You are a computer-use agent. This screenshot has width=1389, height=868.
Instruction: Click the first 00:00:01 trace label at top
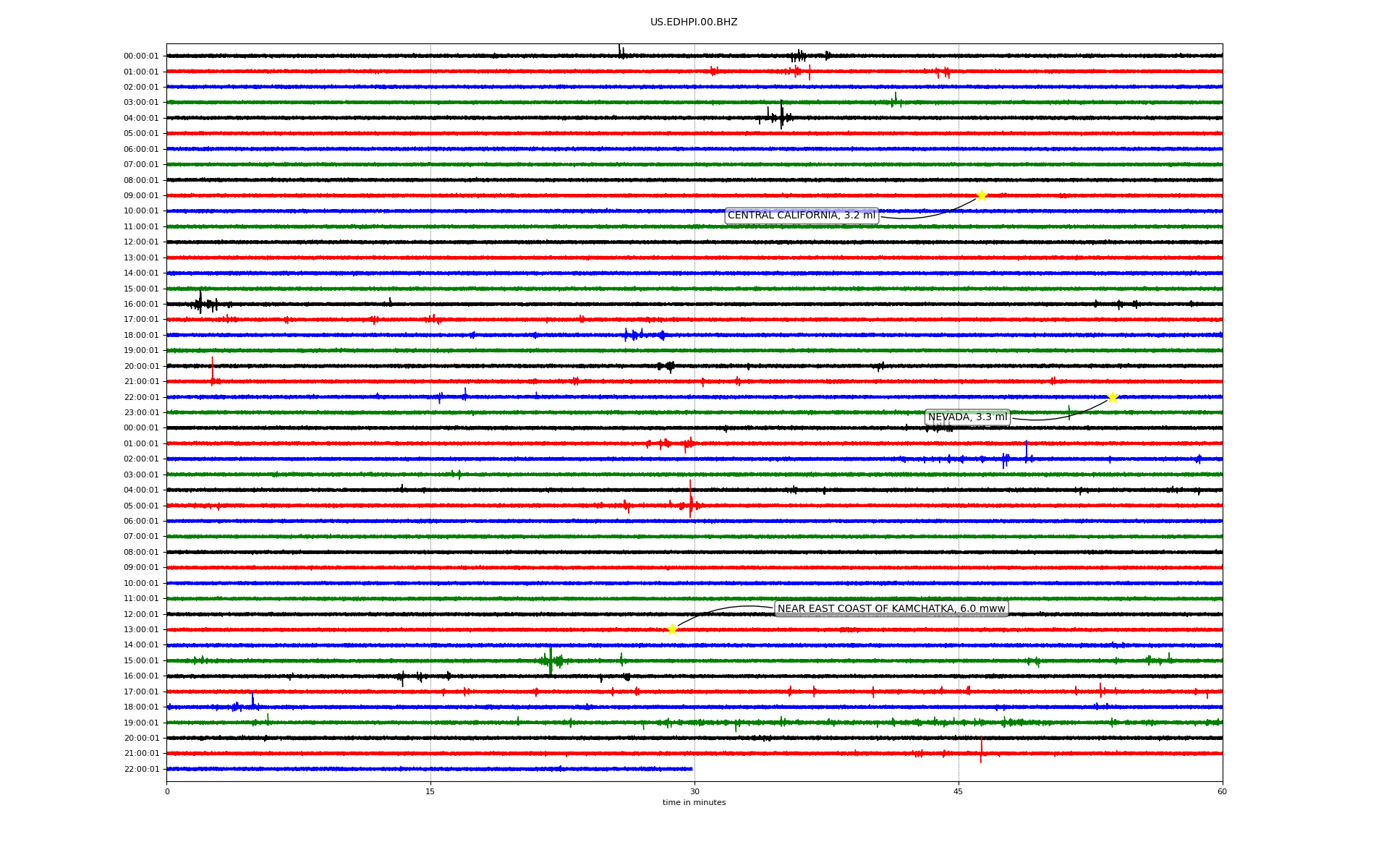click(x=141, y=56)
